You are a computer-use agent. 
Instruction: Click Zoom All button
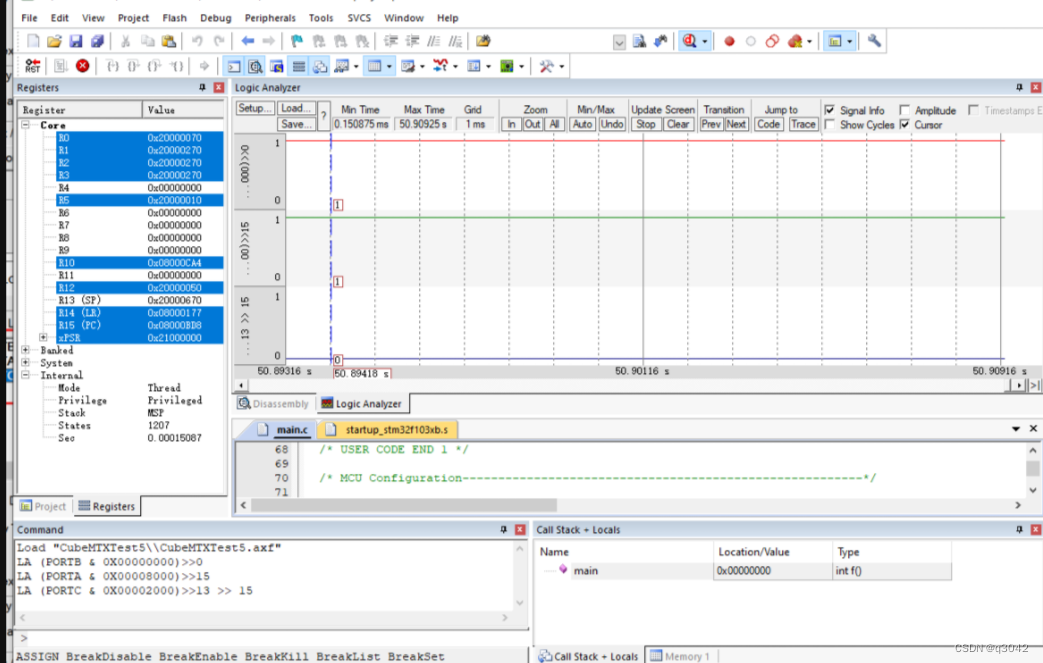coord(554,124)
